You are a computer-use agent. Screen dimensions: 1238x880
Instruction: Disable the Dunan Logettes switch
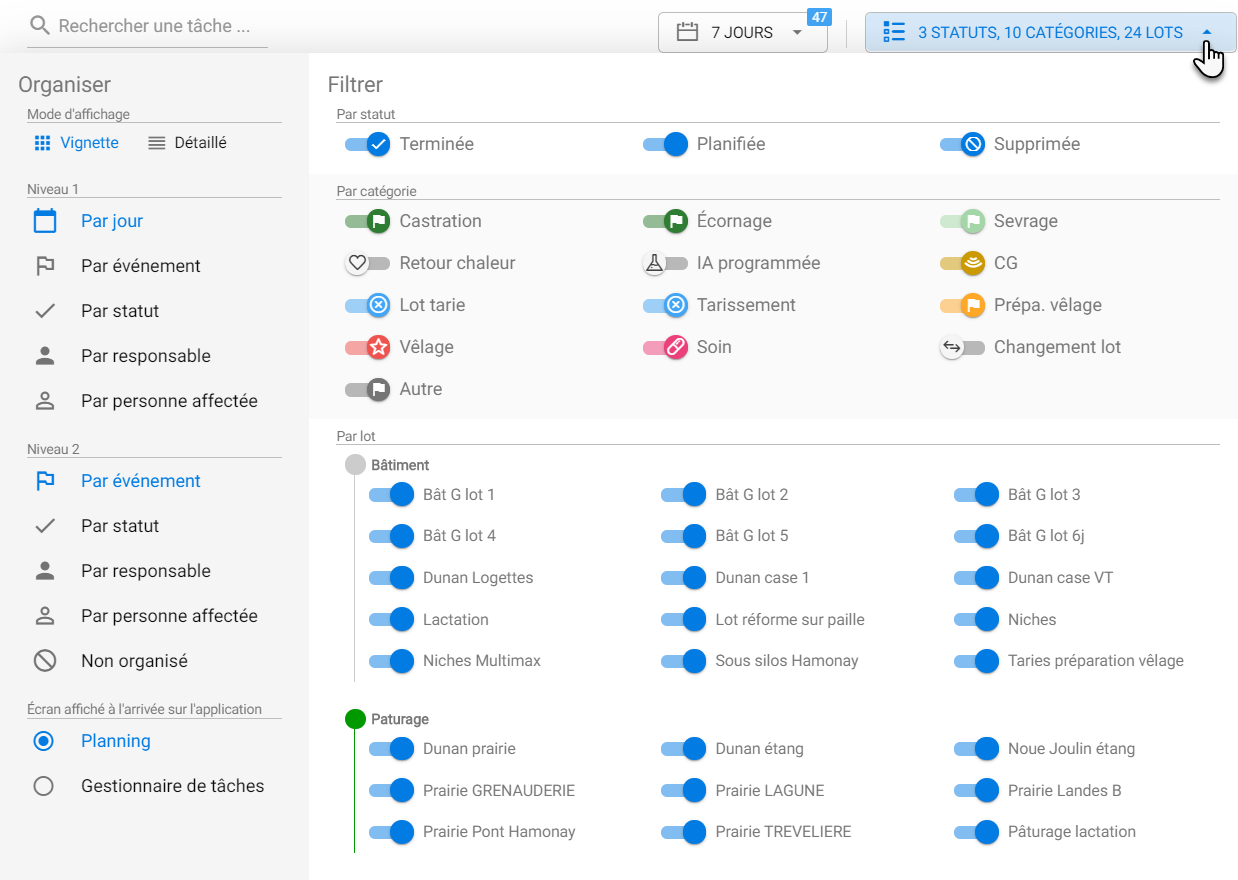(x=391, y=577)
